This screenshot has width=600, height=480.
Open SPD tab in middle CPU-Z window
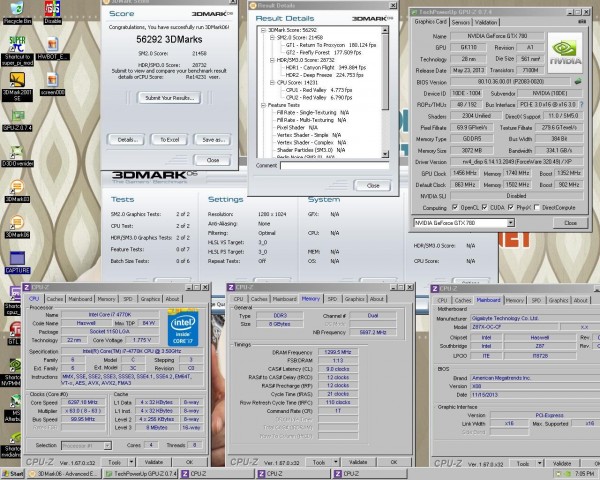pyautogui.click(x=332, y=299)
